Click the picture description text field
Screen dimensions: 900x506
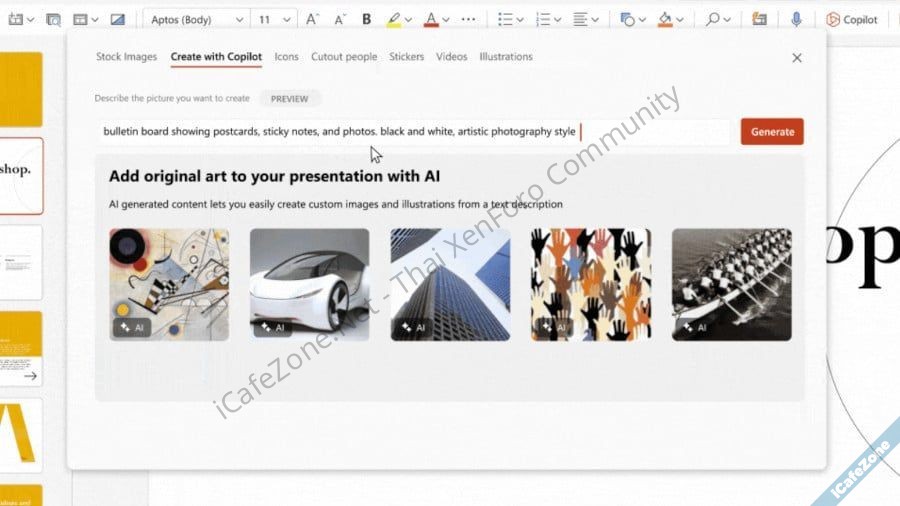(x=414, y=132)
